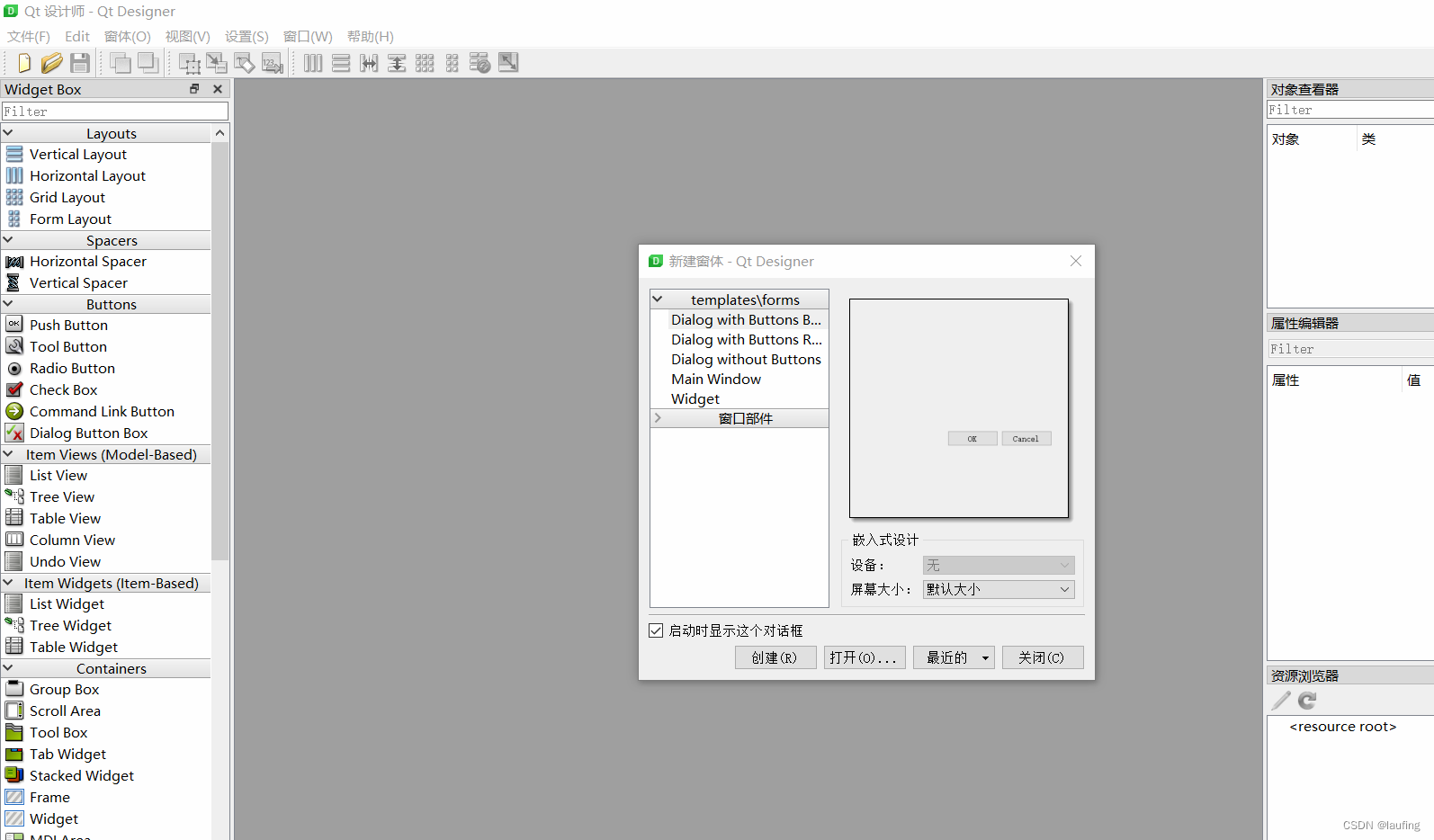Image resolution: width=1434 pixels, height=840 pixels.
Task: Open the Edit menu
Action: [77, 37]
